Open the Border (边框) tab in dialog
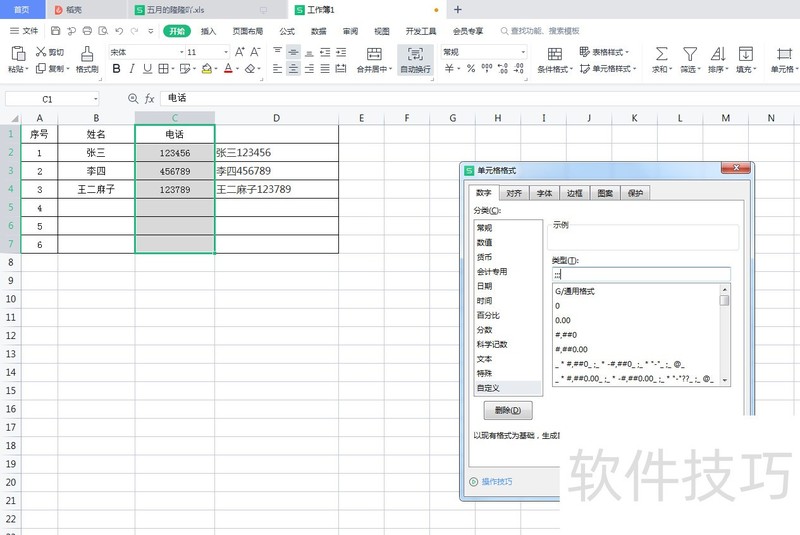 point(574,193)
